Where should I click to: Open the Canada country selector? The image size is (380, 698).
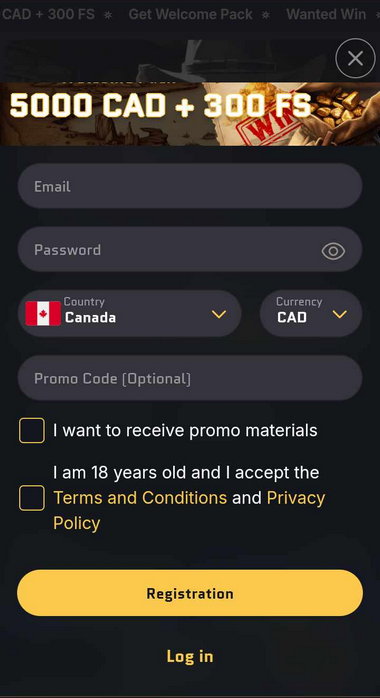tap(129, 313)
